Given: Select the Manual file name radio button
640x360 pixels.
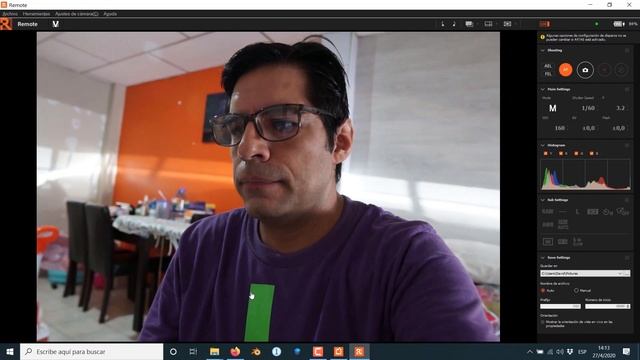Looking at the screenshot, I should (x=576, y=291).
